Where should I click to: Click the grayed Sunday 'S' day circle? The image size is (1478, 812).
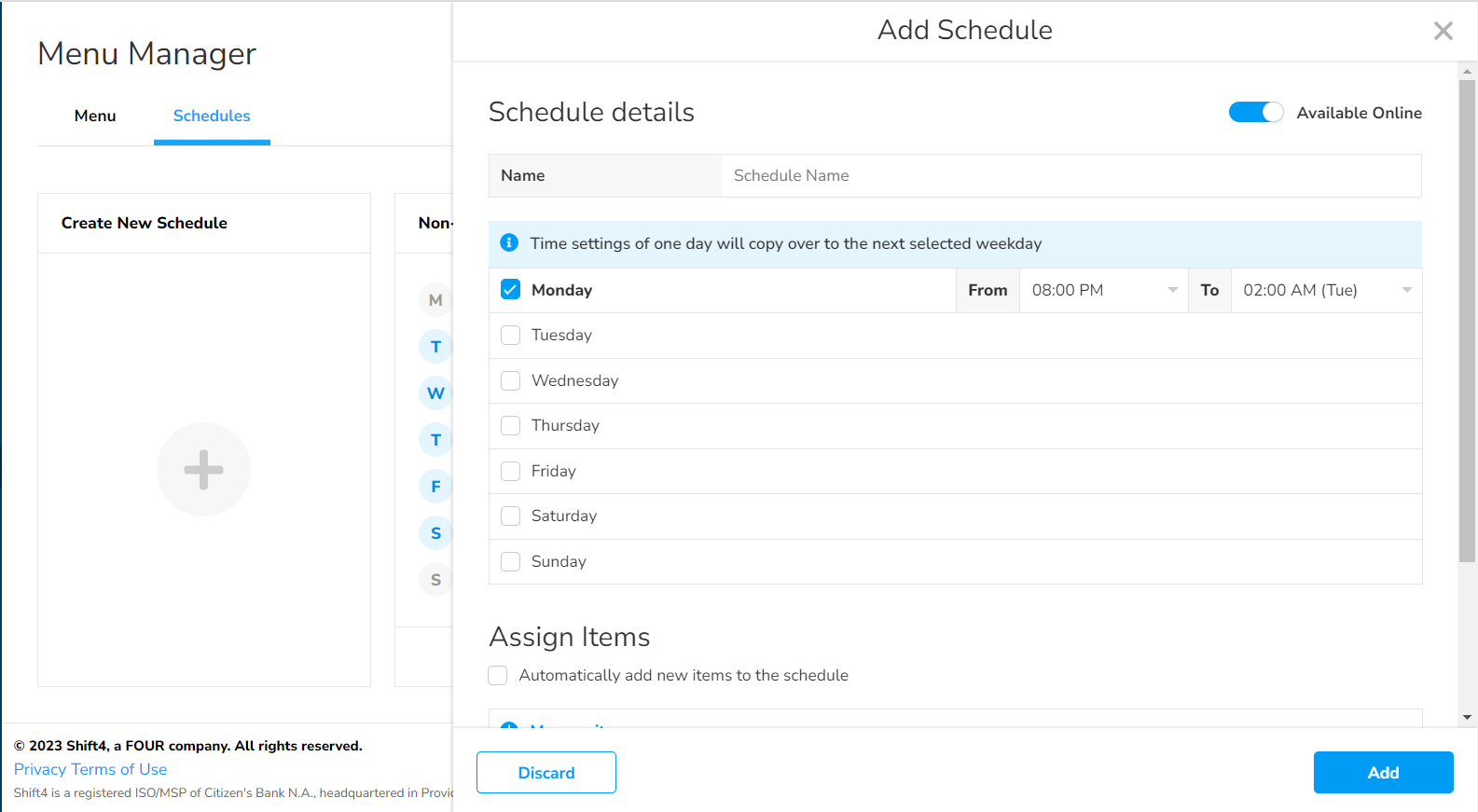(435, 580)
